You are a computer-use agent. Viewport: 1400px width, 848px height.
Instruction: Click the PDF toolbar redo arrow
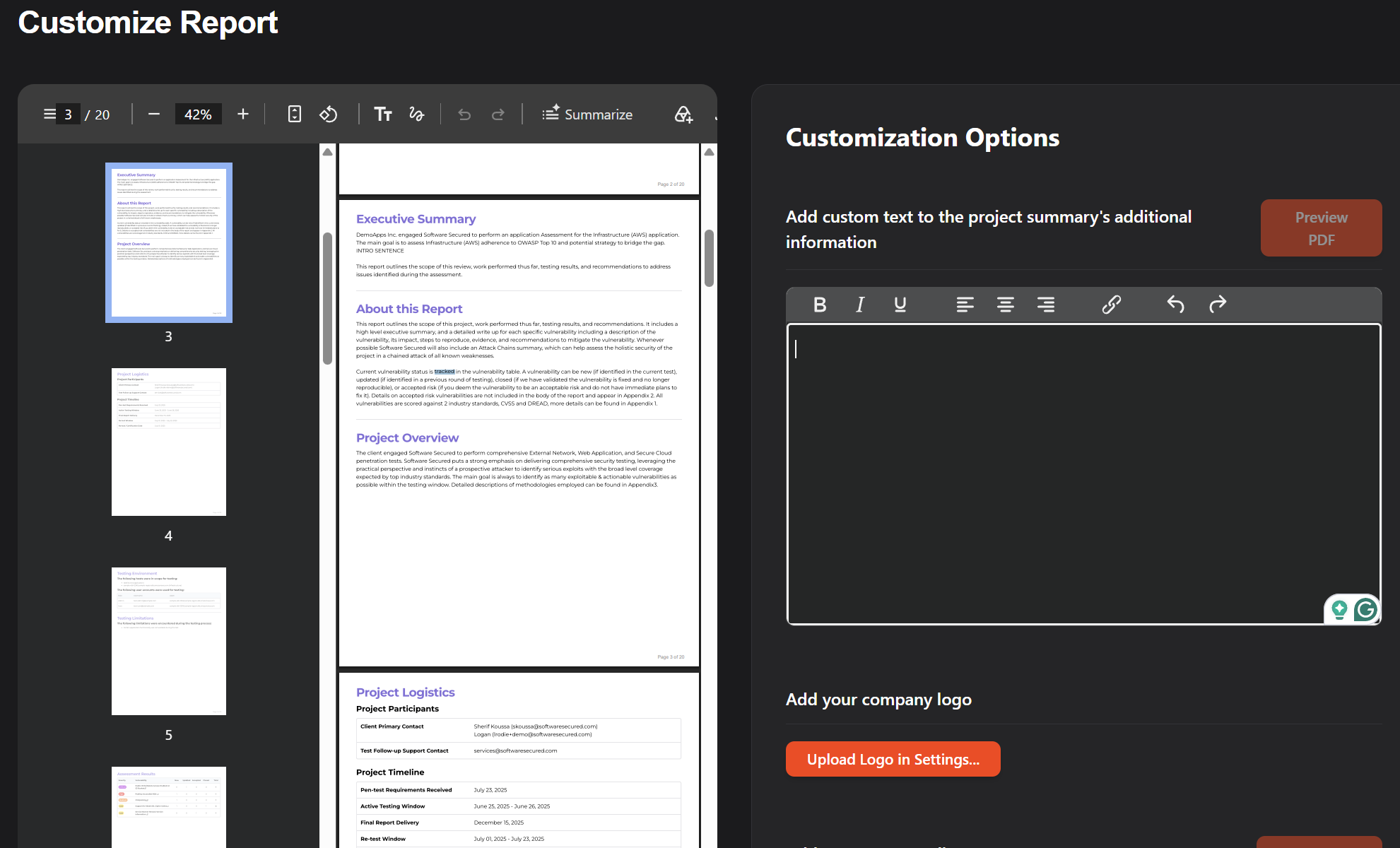[x=498, y=114]
